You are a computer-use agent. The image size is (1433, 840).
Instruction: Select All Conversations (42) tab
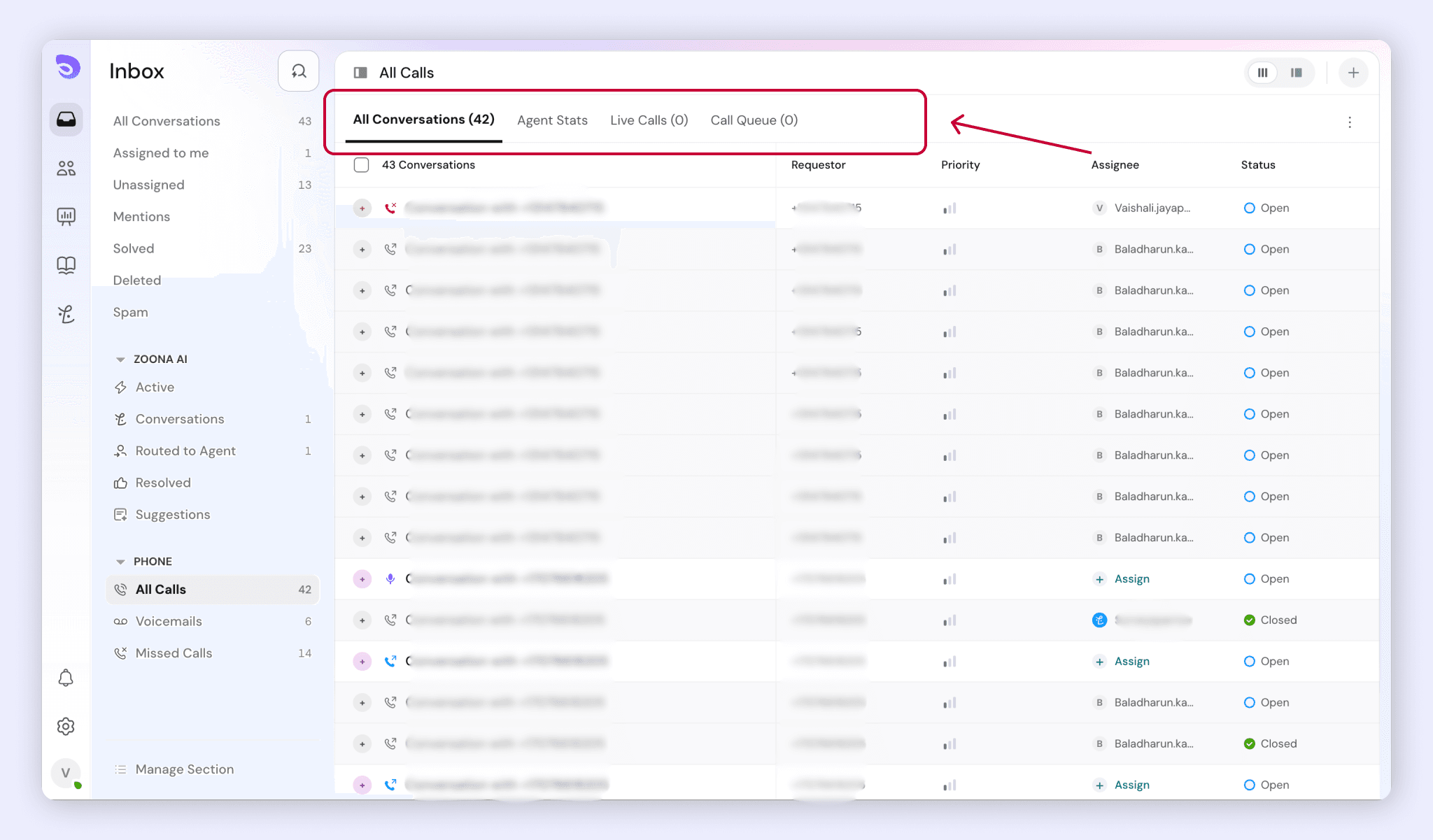coord(423,120)
